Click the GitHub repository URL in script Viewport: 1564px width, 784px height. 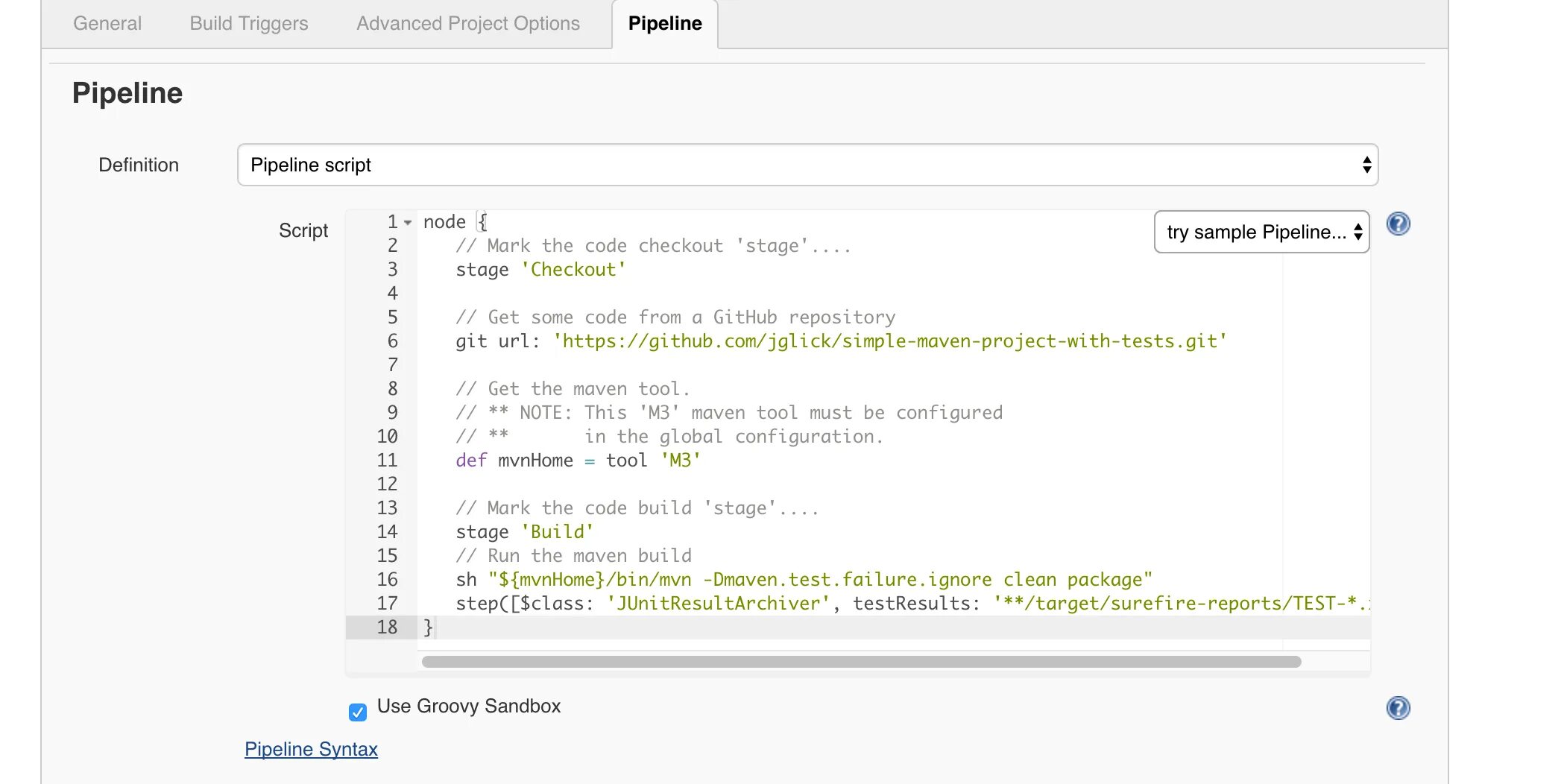click(889, 341)
